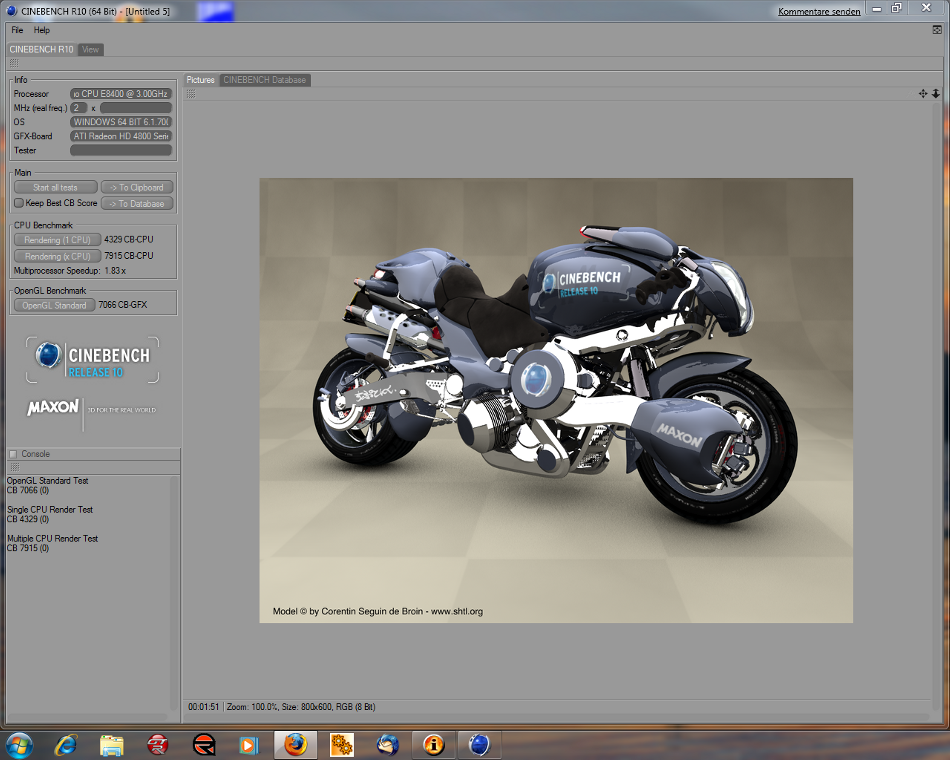
Task: Open the orange info icon in taskbar
Action: click(x=434, y=744)
